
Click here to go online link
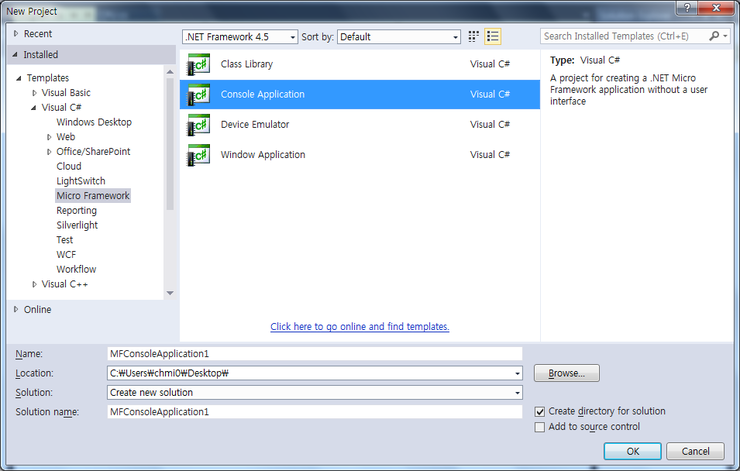click(x=360, y=327)
